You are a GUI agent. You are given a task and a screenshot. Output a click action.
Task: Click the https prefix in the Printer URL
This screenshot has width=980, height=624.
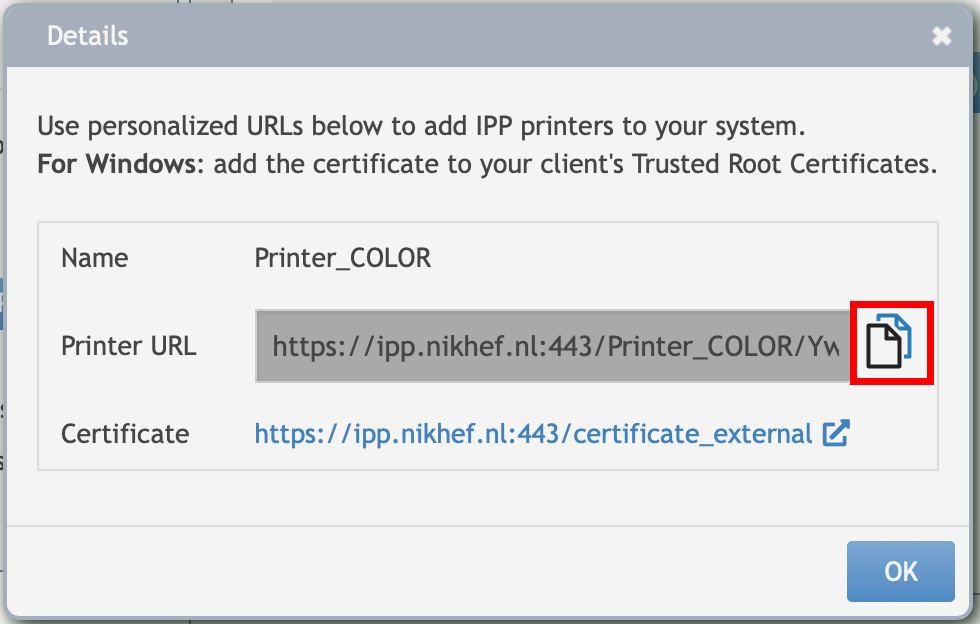[303, 346]
